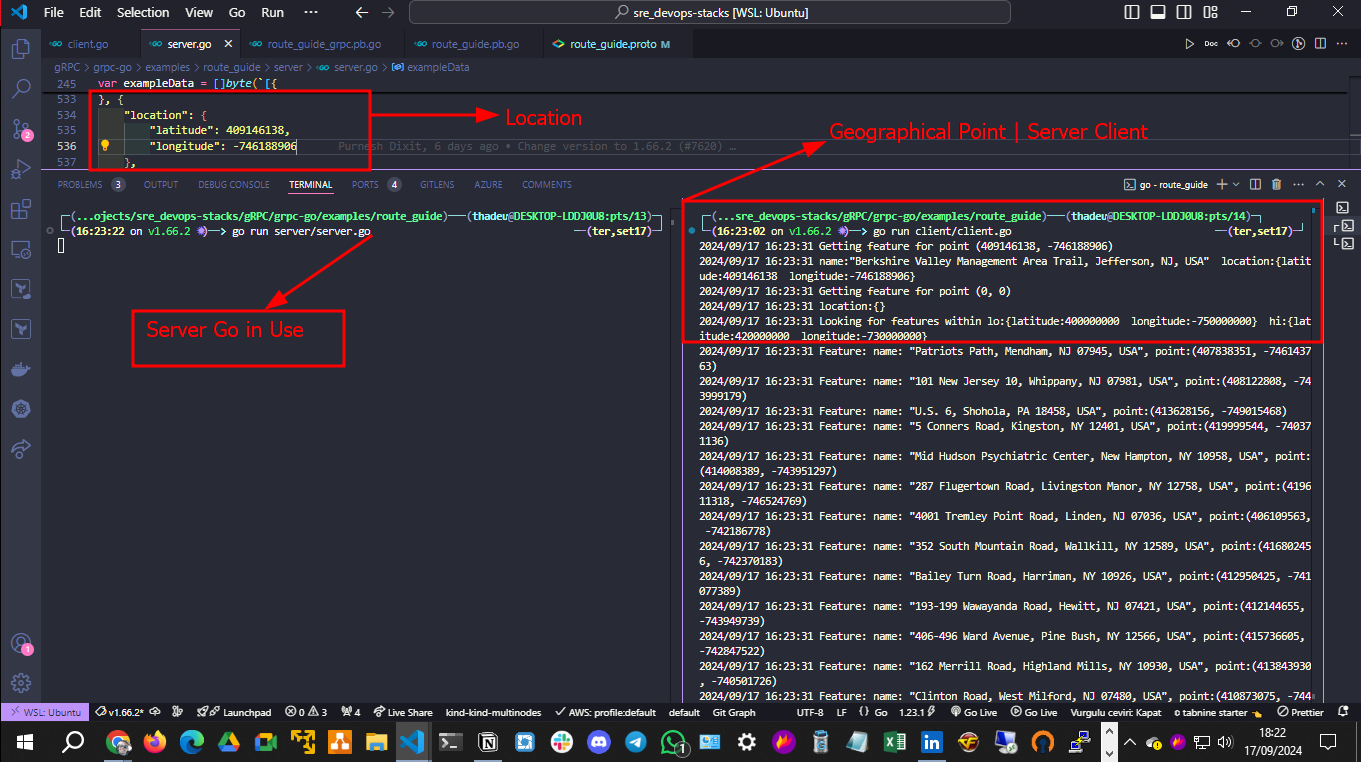
Task: Open the Run menu
Action: 272,12
